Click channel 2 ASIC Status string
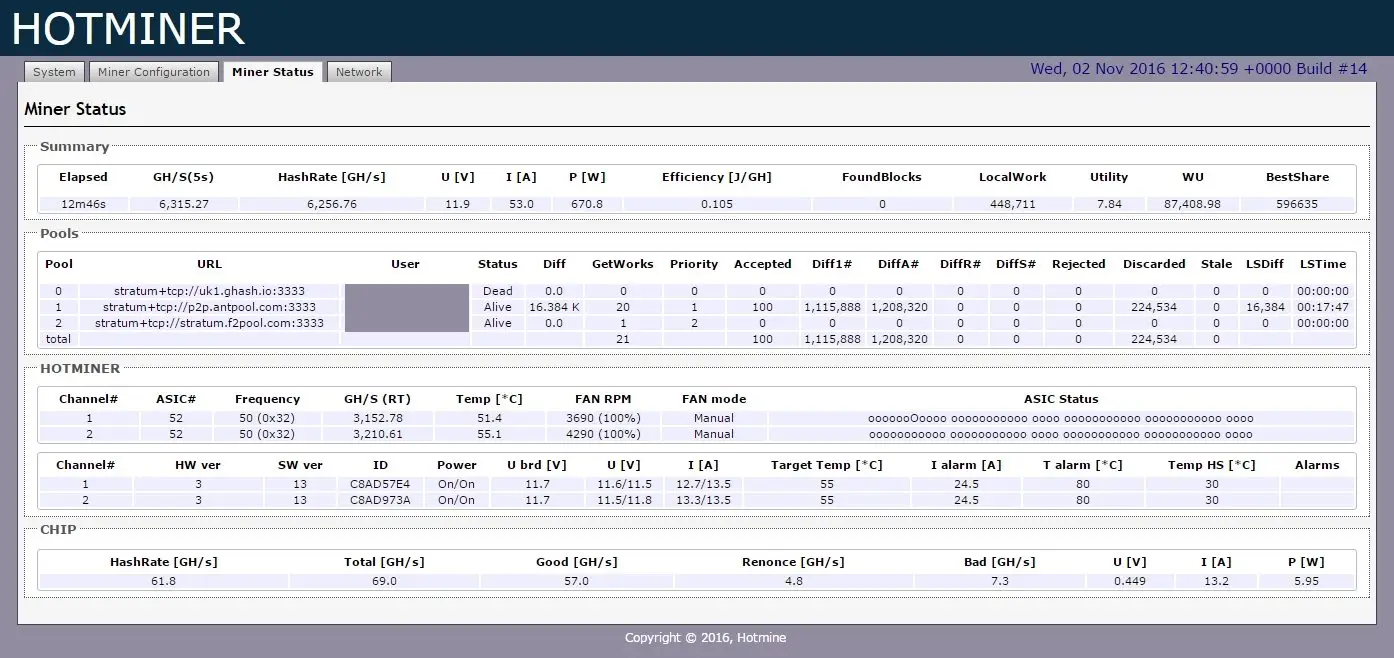The width and height of the screenshot is (1394, 658). (1060, 434)
